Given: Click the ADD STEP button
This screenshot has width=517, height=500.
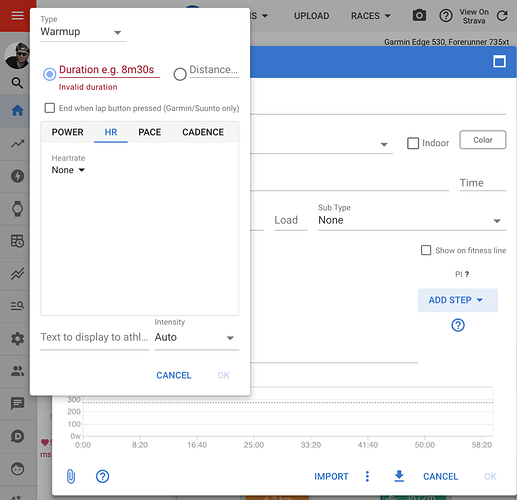Looking at the screenshot, I should (458, 300).
